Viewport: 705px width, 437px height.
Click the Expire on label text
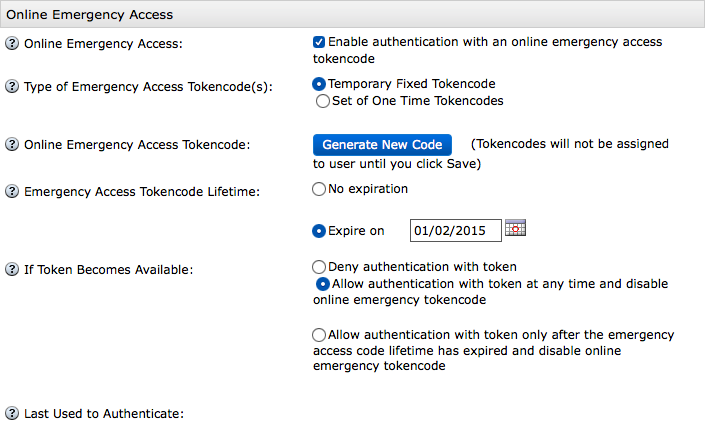(356, 231)
